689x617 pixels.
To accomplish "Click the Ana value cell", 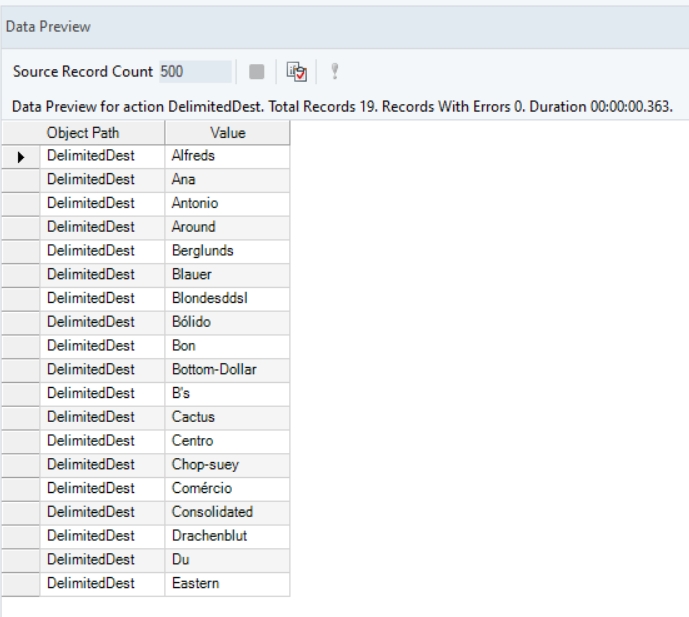I will pos(227,178).
